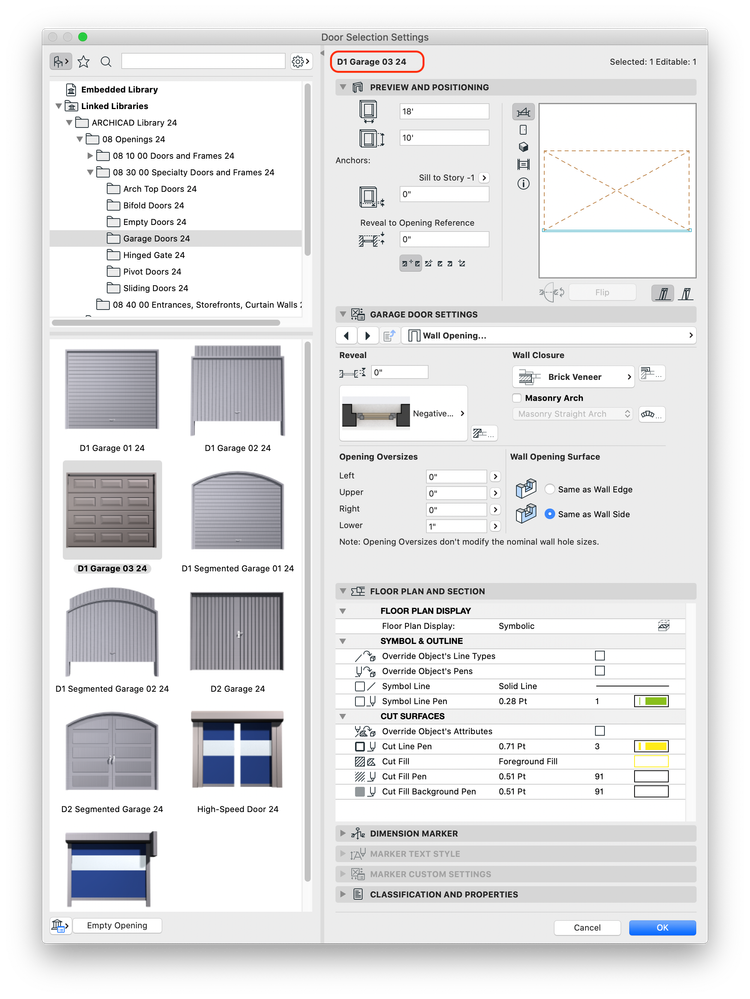Click the door width field showing 18'
This screenshot has height=999, width=750.
click(x=444, y=111)
